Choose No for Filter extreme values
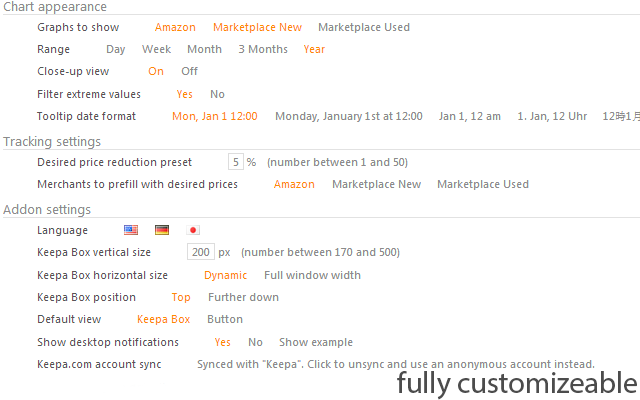 pos(217,94)
